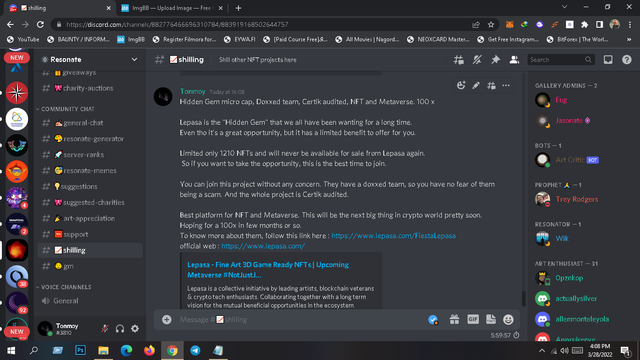Open the lepasa.com/FiestaLepasa link
Viewport: 640px width, 360px height.
click(393, 236)
